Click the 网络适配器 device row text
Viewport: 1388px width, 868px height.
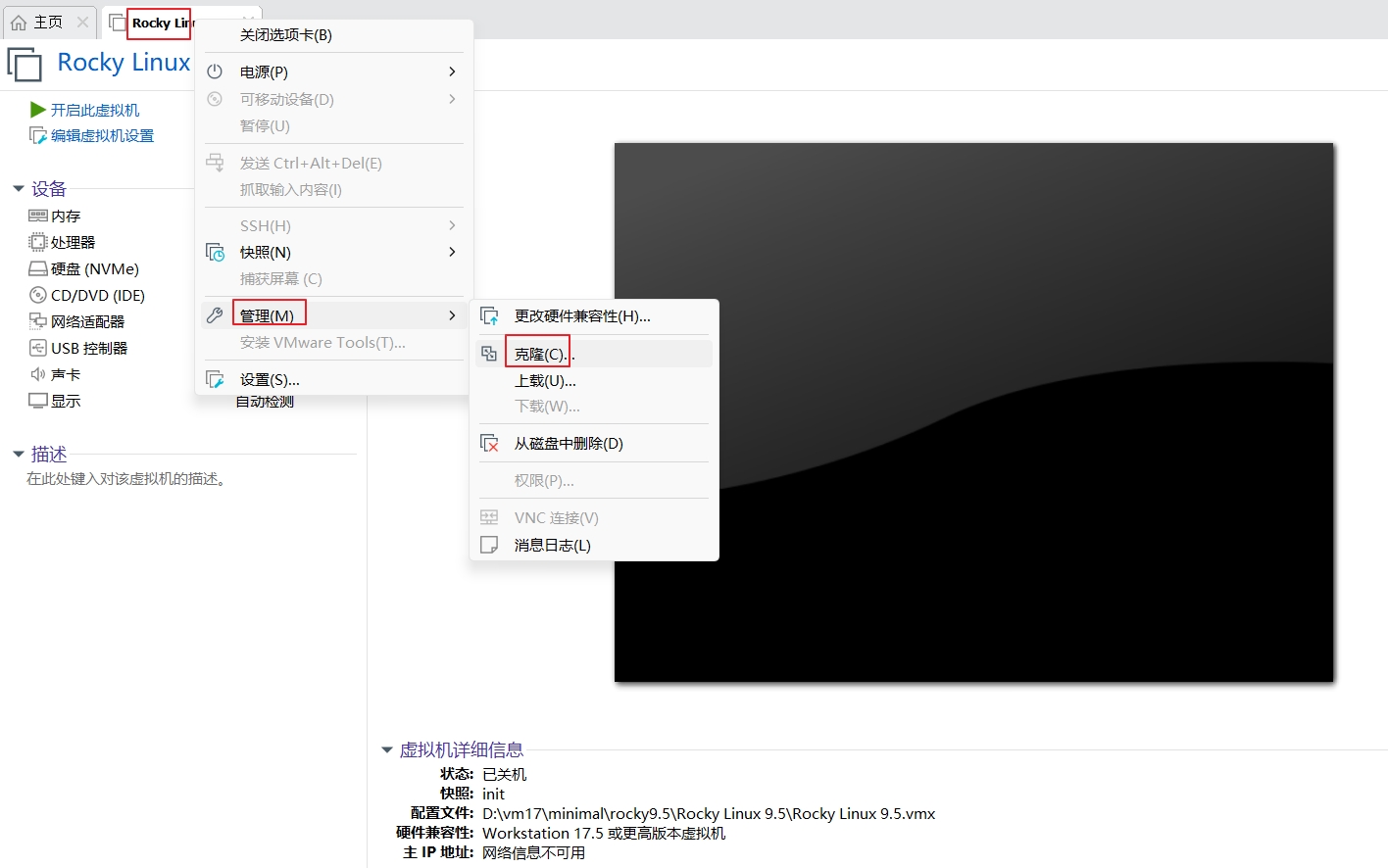(88, 322)
